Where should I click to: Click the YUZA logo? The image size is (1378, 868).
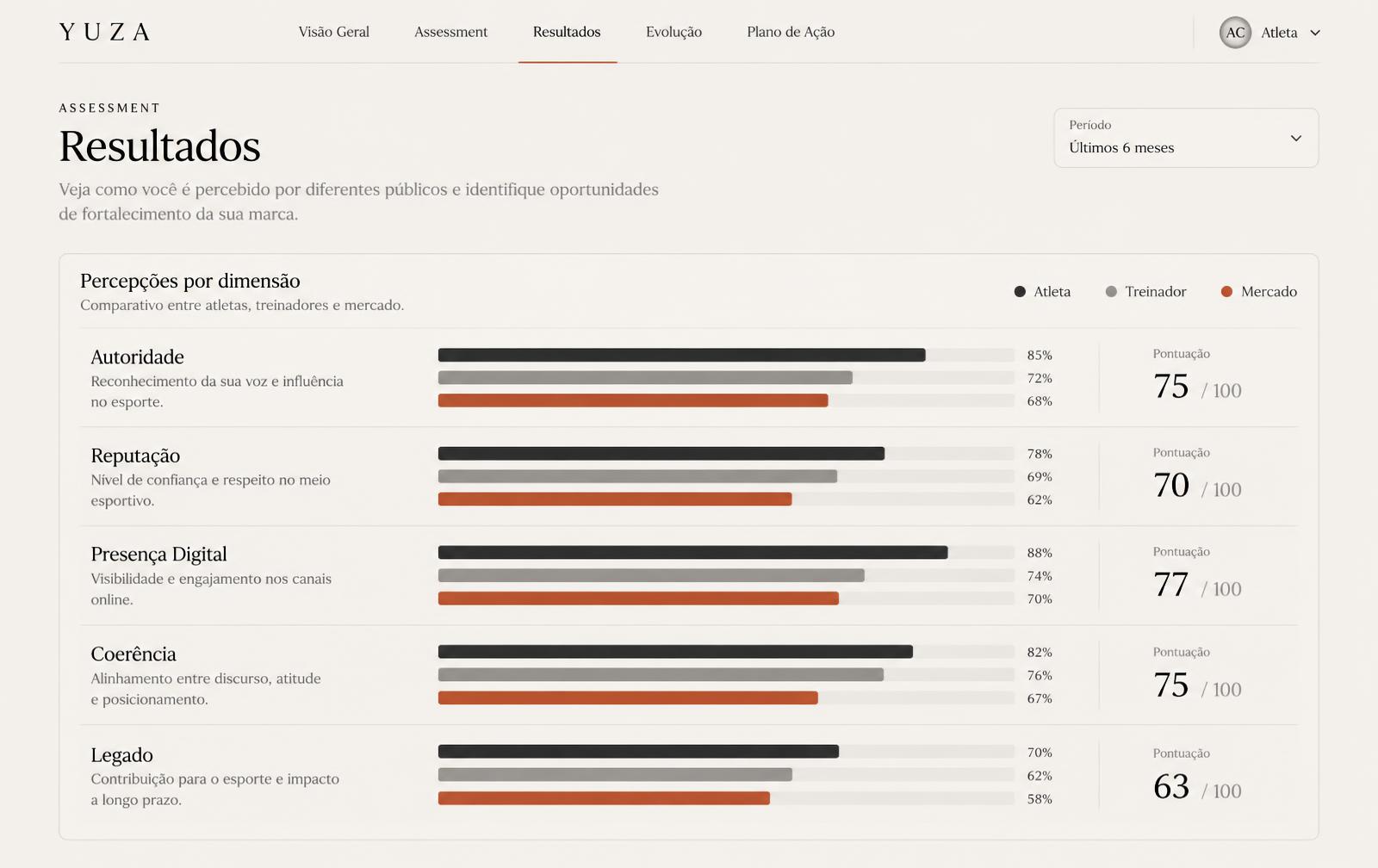[105, 32]
